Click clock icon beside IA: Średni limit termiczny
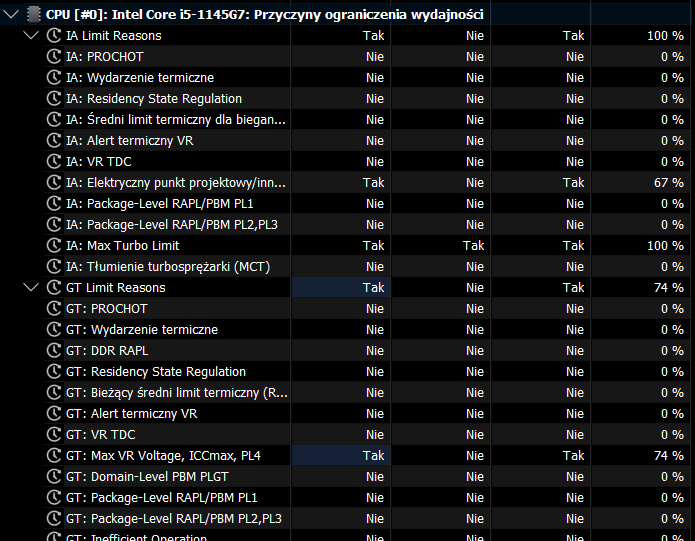The image size is (695, 541). pyautogui.click(x=54, y=120)
